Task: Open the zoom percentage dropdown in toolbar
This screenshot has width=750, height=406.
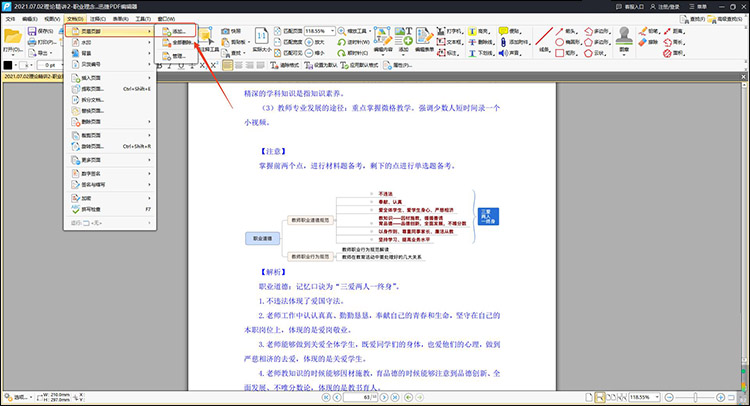Action: [x=333, y=31]
